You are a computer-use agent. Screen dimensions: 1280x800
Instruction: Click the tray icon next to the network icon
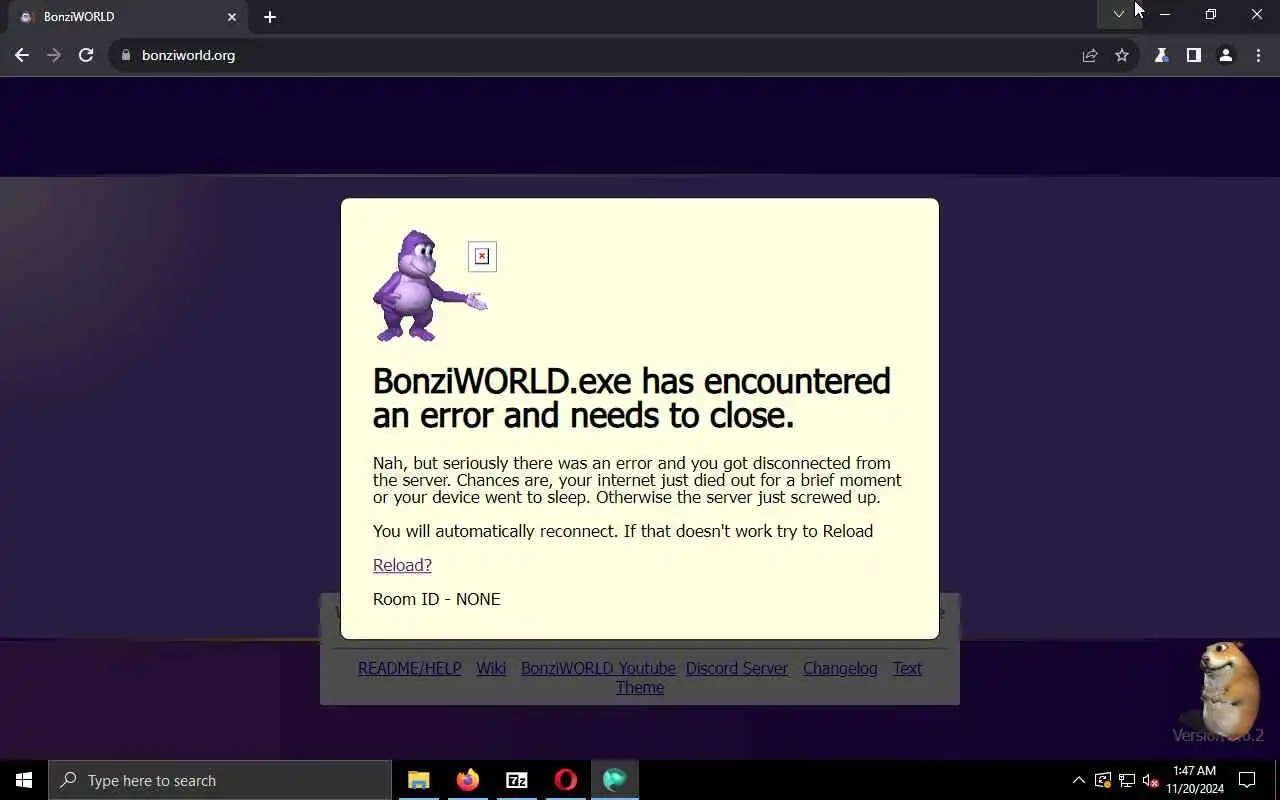(x=1103, y=780)
